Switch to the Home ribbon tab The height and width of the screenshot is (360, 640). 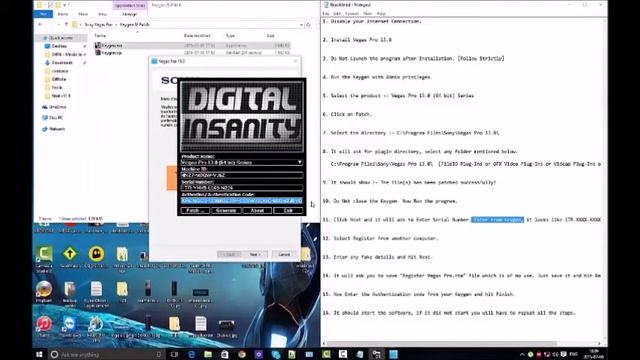tap(62, 14)
